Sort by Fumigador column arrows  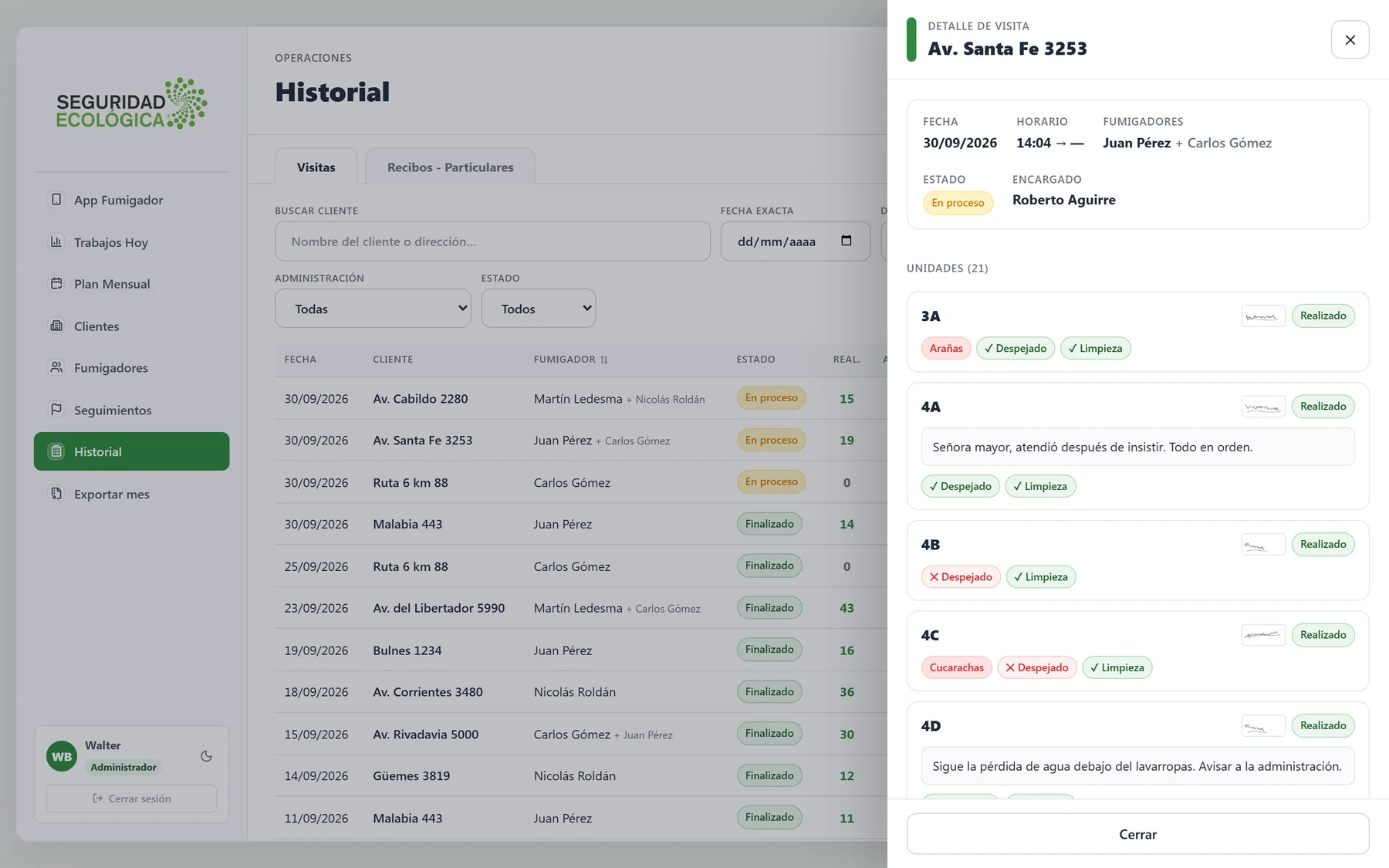[x=604, y=360]
